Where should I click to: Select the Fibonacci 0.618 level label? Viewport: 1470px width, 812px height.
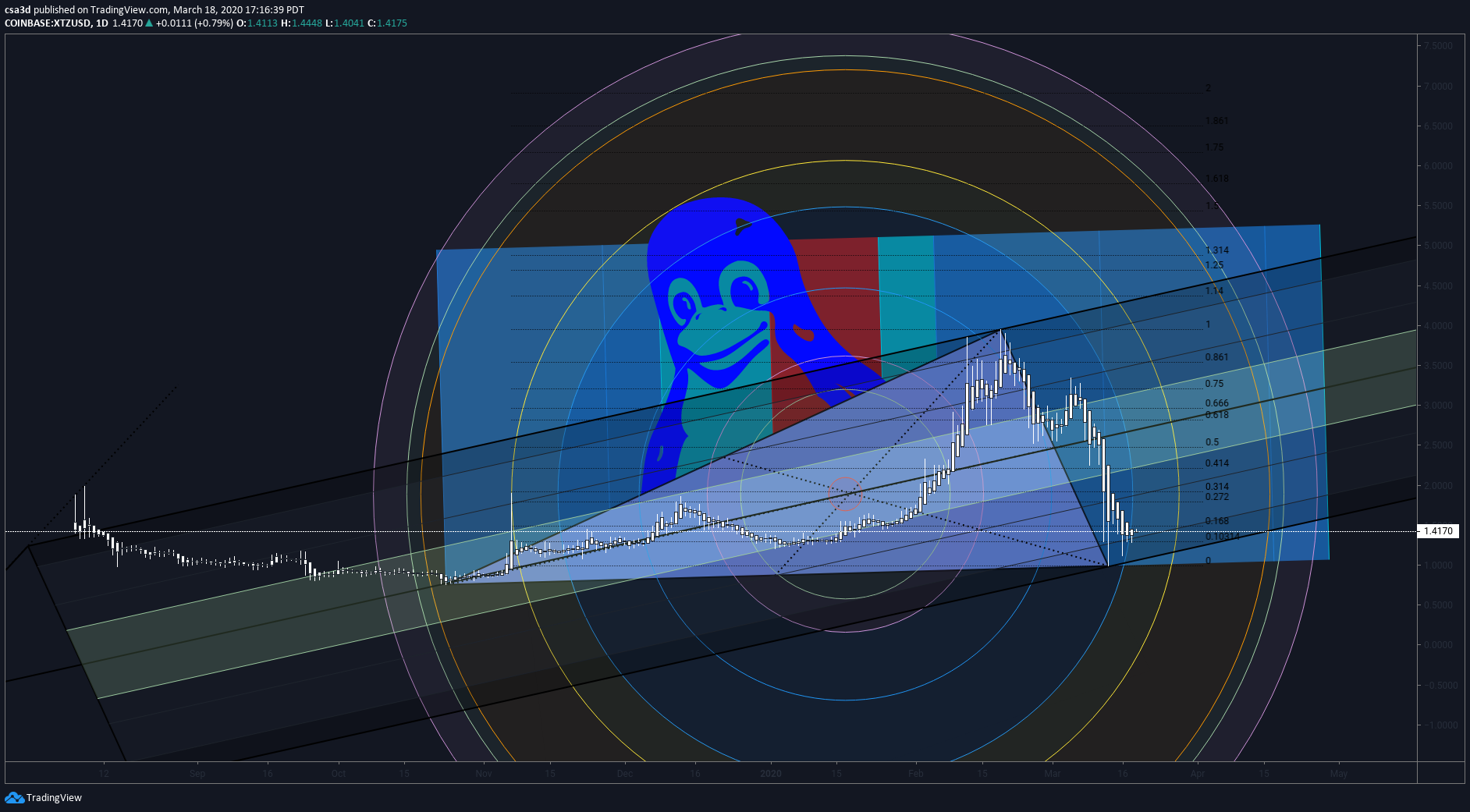1216,414
